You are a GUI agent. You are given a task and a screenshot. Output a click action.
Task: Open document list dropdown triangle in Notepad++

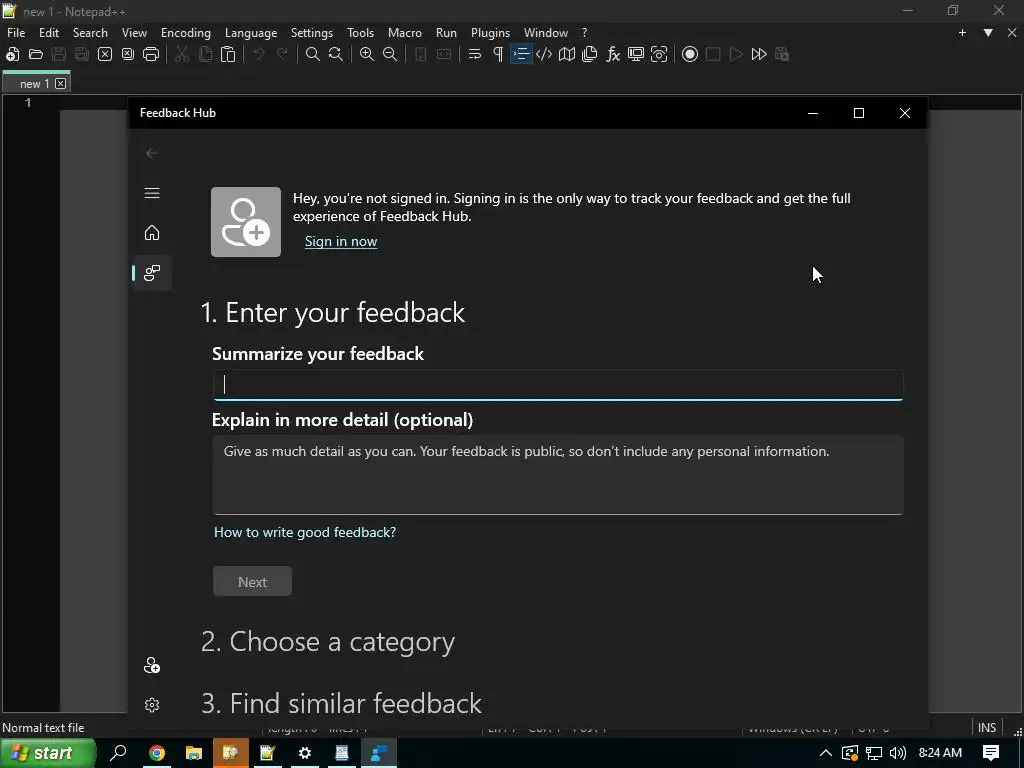(x=988, y=33)
